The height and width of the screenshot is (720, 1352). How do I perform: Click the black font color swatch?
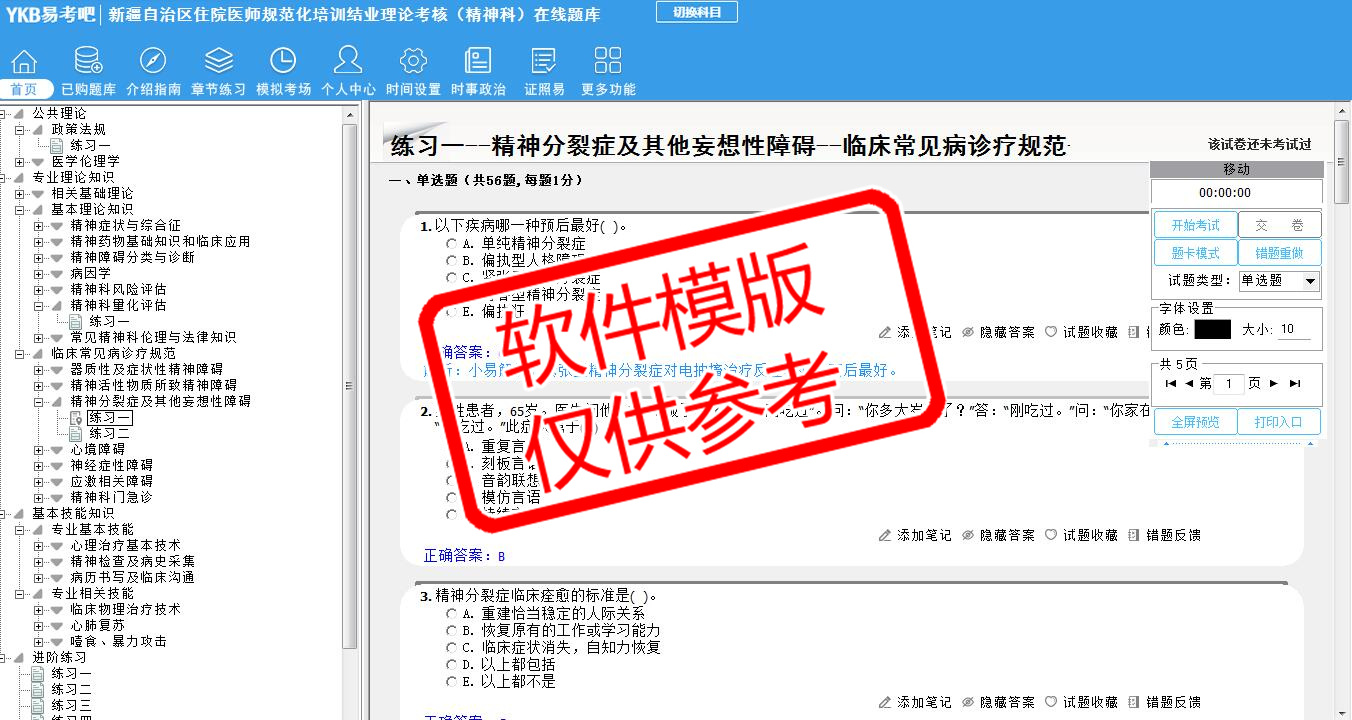1212,329
